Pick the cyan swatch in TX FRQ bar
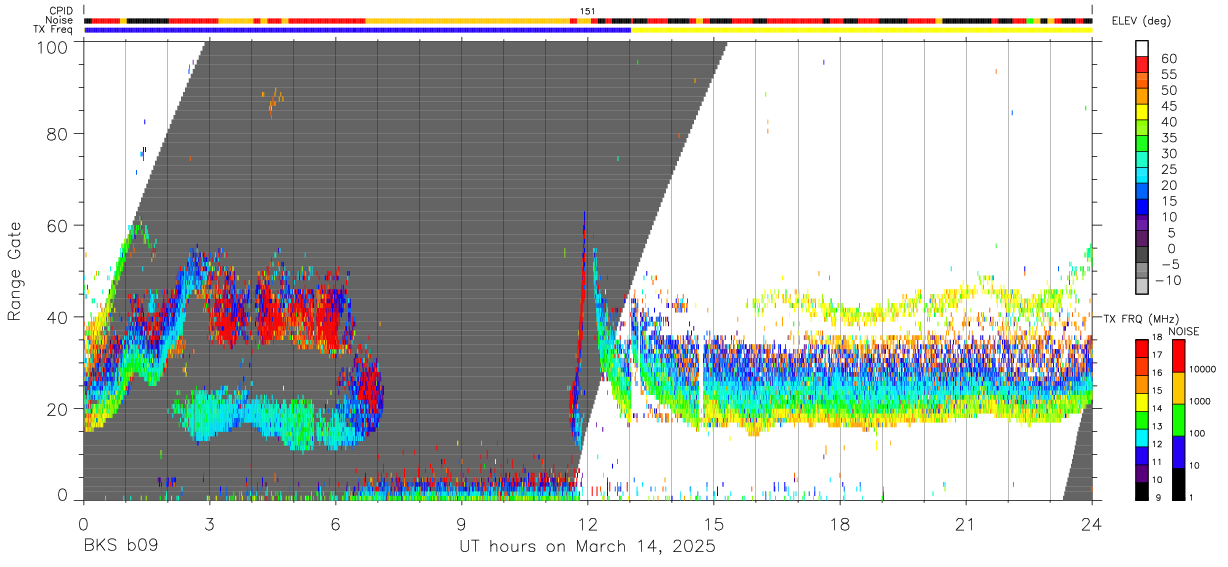The width and height of the screenshot is (1228, 567). [1142, 435]
